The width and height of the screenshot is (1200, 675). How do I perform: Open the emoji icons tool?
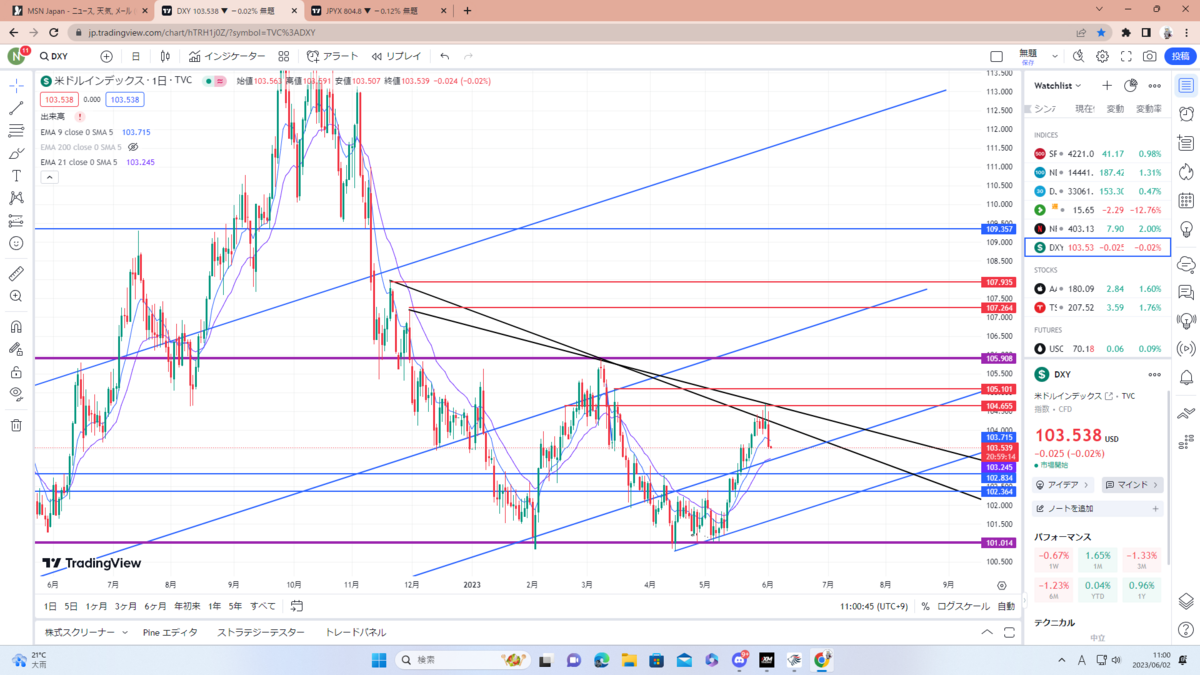tap(16, 243)
